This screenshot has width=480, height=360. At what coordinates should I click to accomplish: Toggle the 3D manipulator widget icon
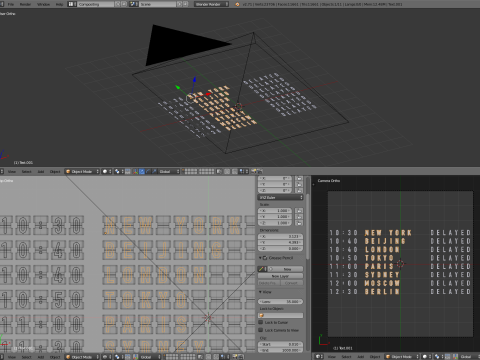coord(136,171)
